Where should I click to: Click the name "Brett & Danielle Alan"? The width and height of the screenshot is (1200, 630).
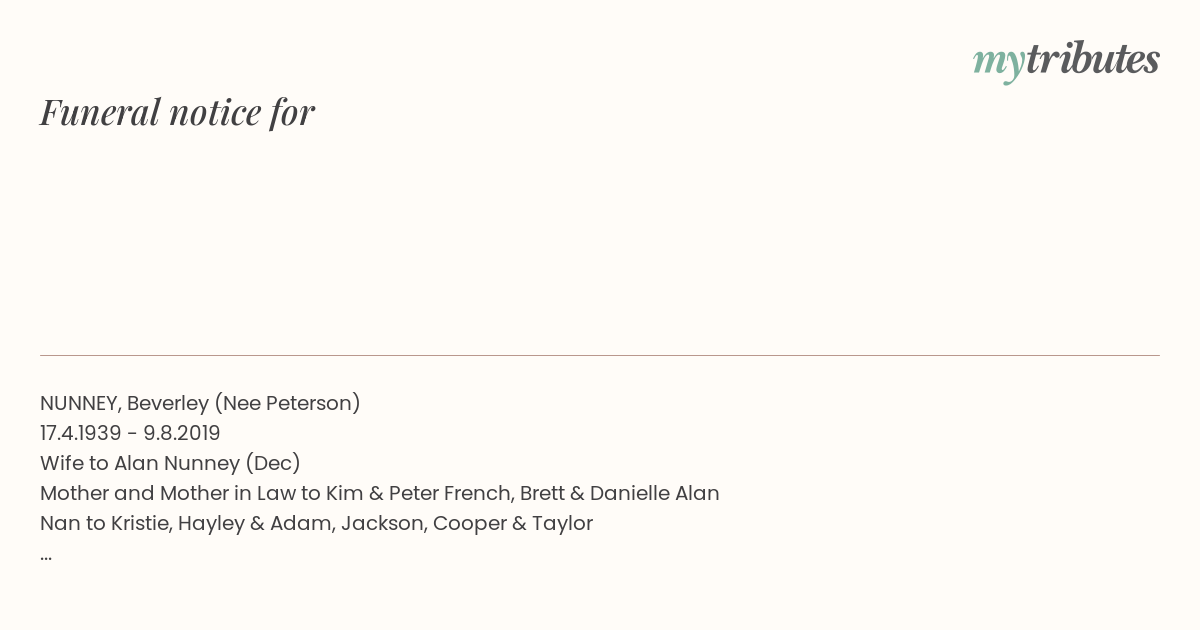coord(620,493)
